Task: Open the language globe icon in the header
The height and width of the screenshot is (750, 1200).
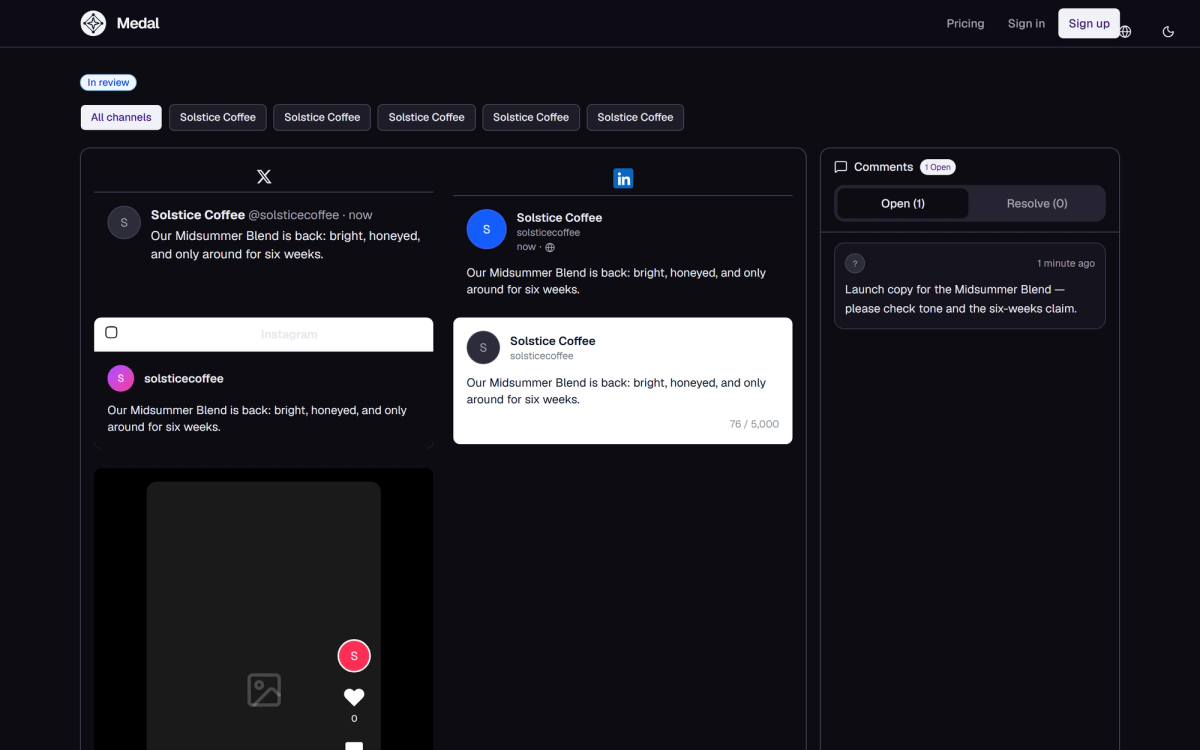Action: coord(1125,32)
